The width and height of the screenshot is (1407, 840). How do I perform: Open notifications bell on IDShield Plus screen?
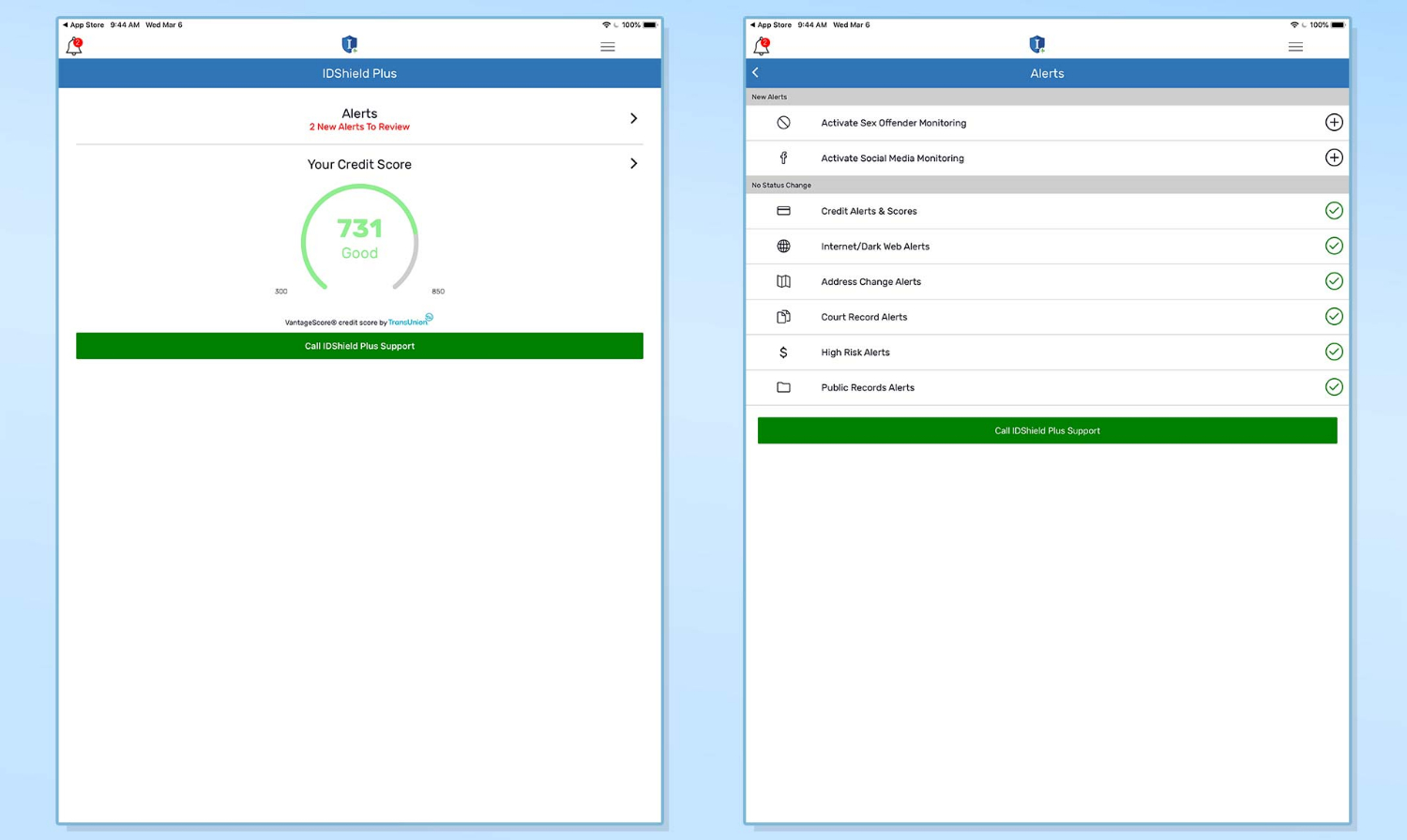74,46
